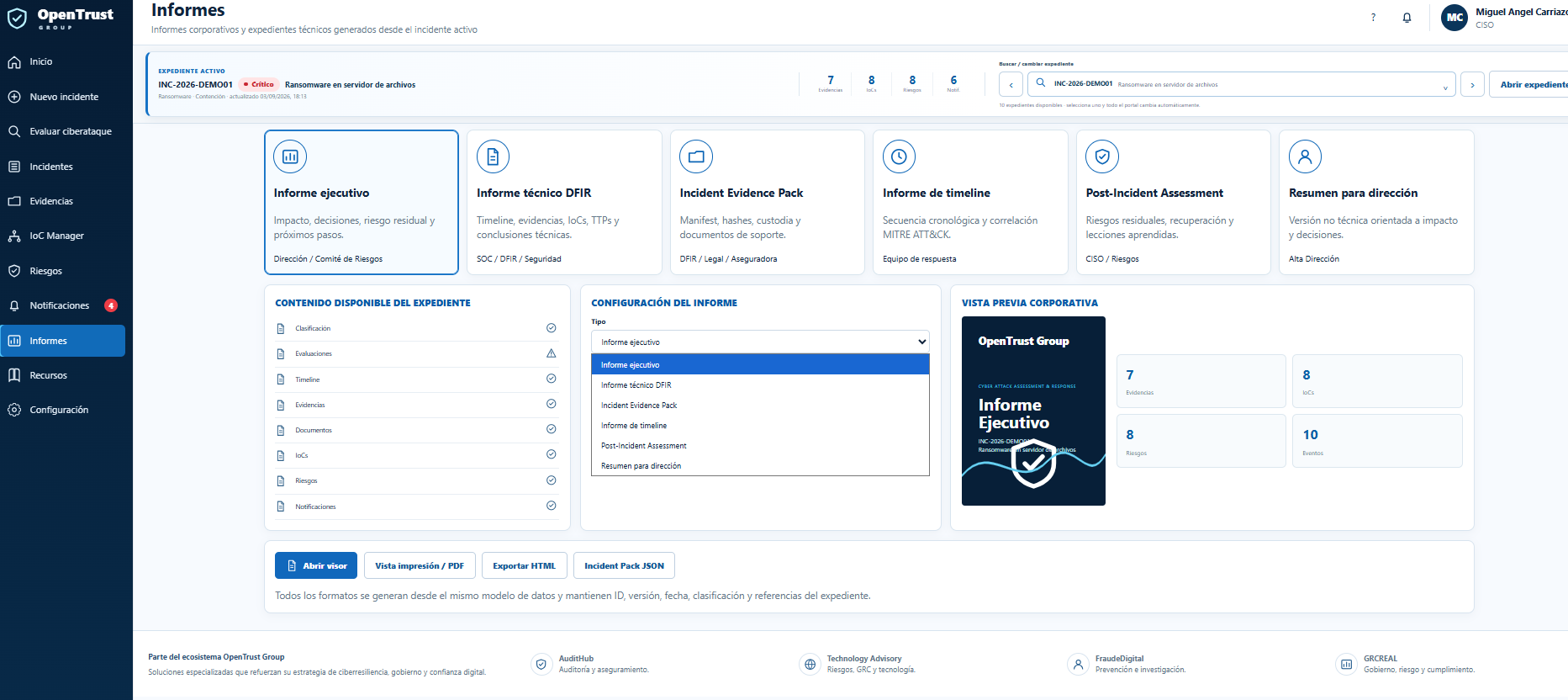
Task: Click the Timeline content row
Action: 417,379
